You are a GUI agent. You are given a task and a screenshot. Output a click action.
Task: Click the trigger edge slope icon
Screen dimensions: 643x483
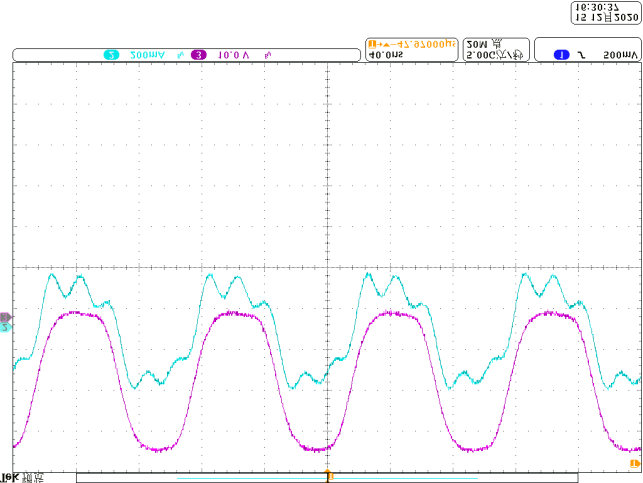583,55
